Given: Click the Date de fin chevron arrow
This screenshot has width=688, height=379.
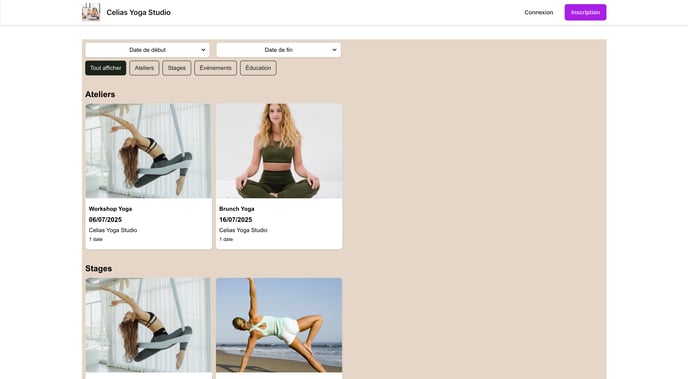Looking at the screenshot, I should (x=334, y=50).
